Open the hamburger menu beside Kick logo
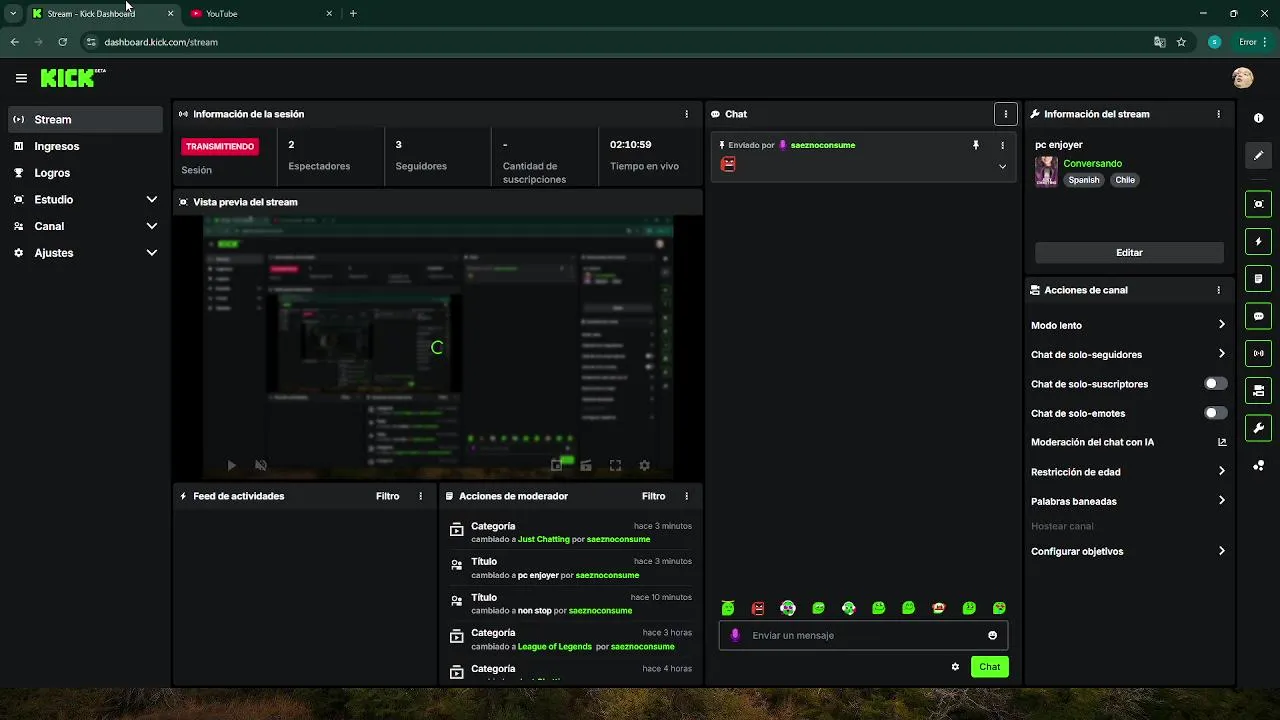The height and width of the screenshot is (720, 1280). pos(21,78)
